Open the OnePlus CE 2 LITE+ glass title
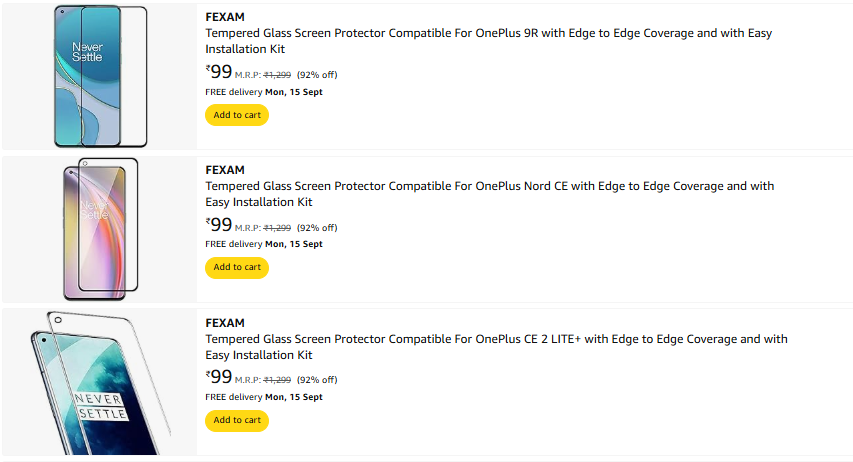The image size is (853, 462). (x=496, y=347)
